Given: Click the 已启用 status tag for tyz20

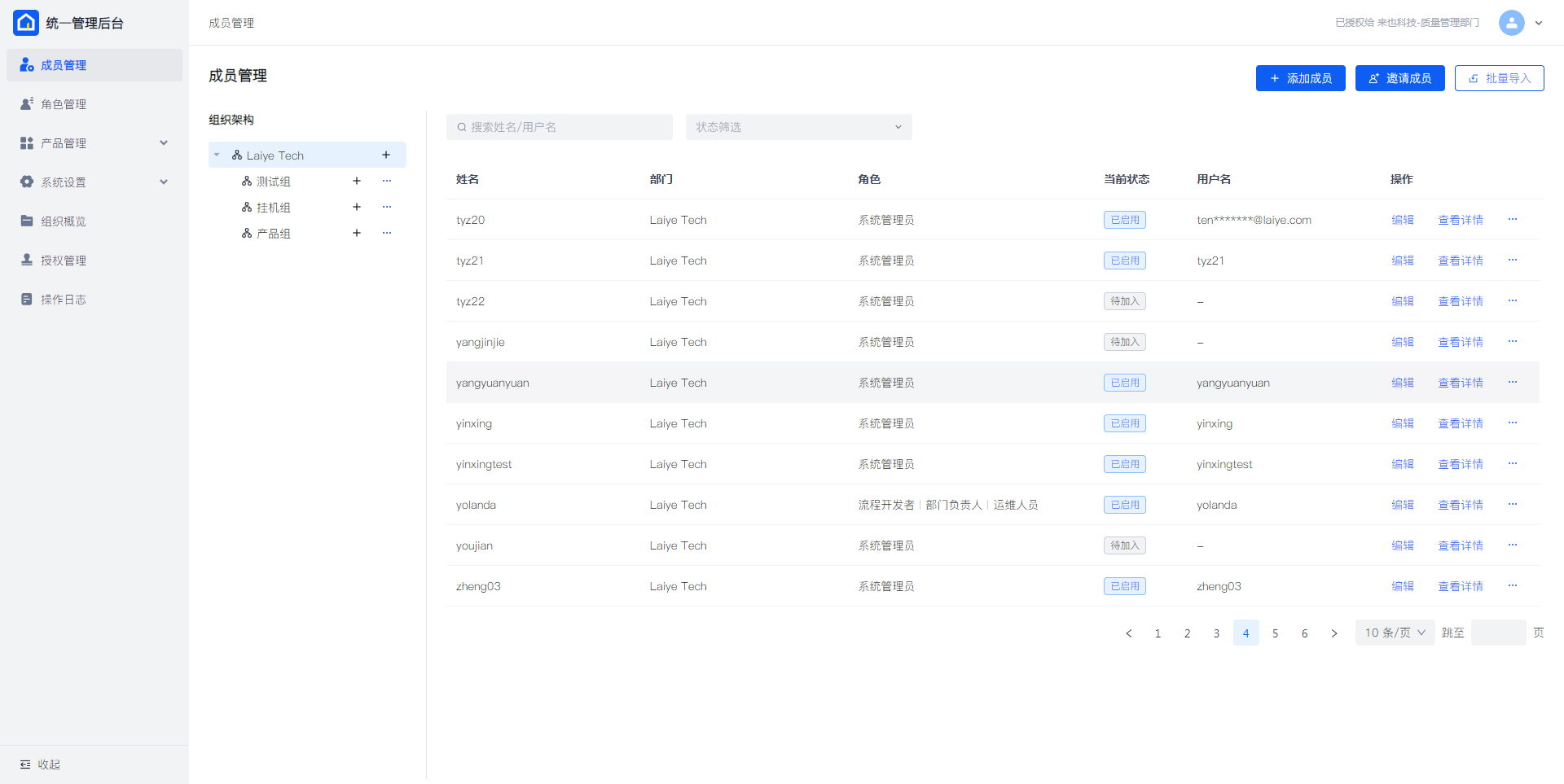Looking at the screenshot, I should 1125,220.
